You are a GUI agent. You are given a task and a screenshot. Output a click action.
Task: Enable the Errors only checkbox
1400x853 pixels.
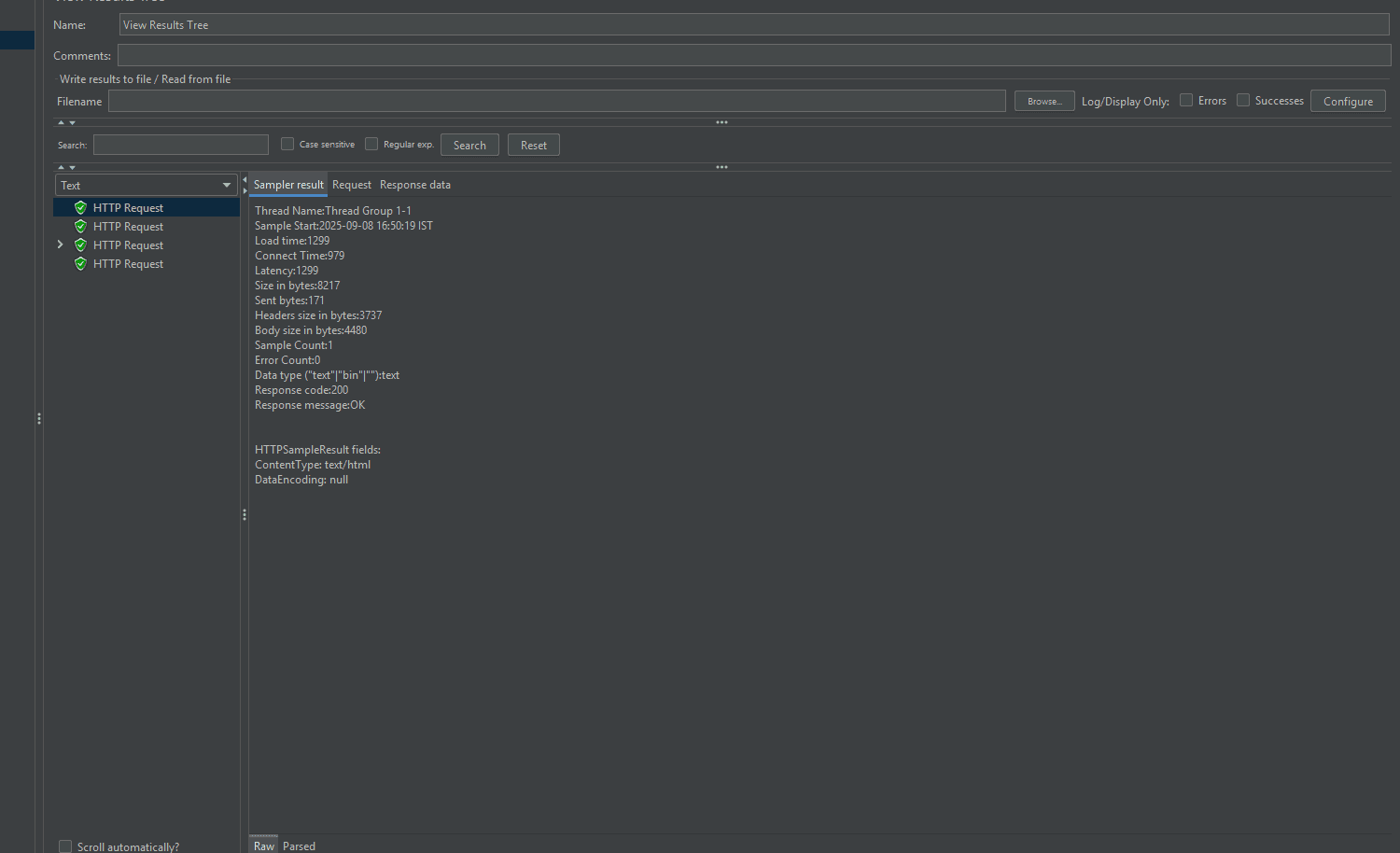[1186, 100]
